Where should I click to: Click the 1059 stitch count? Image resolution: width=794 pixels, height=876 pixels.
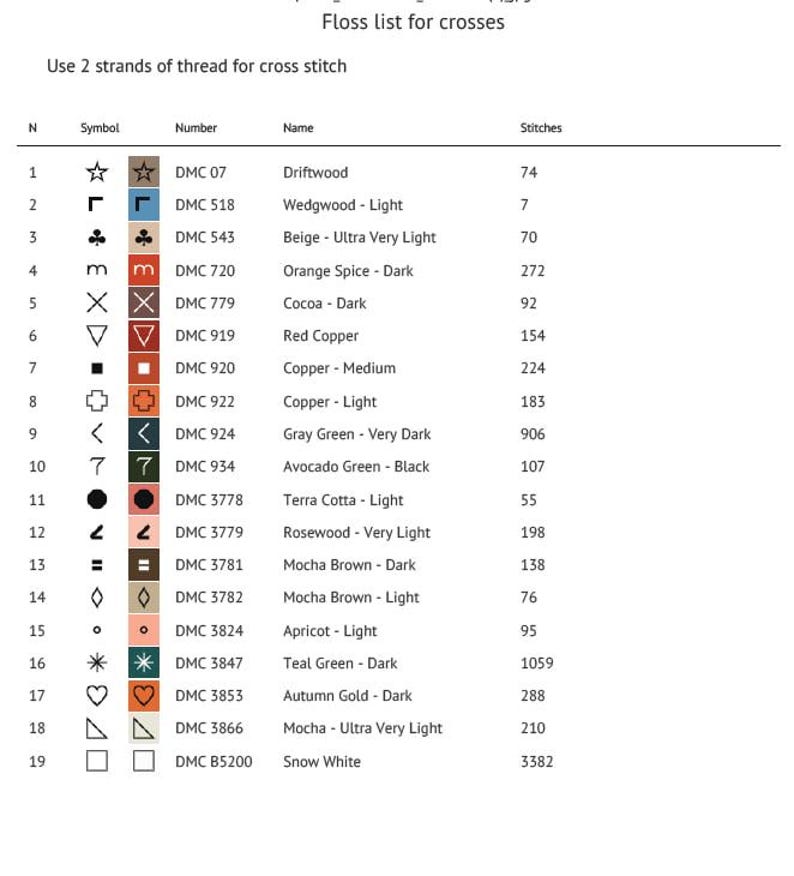536,663
